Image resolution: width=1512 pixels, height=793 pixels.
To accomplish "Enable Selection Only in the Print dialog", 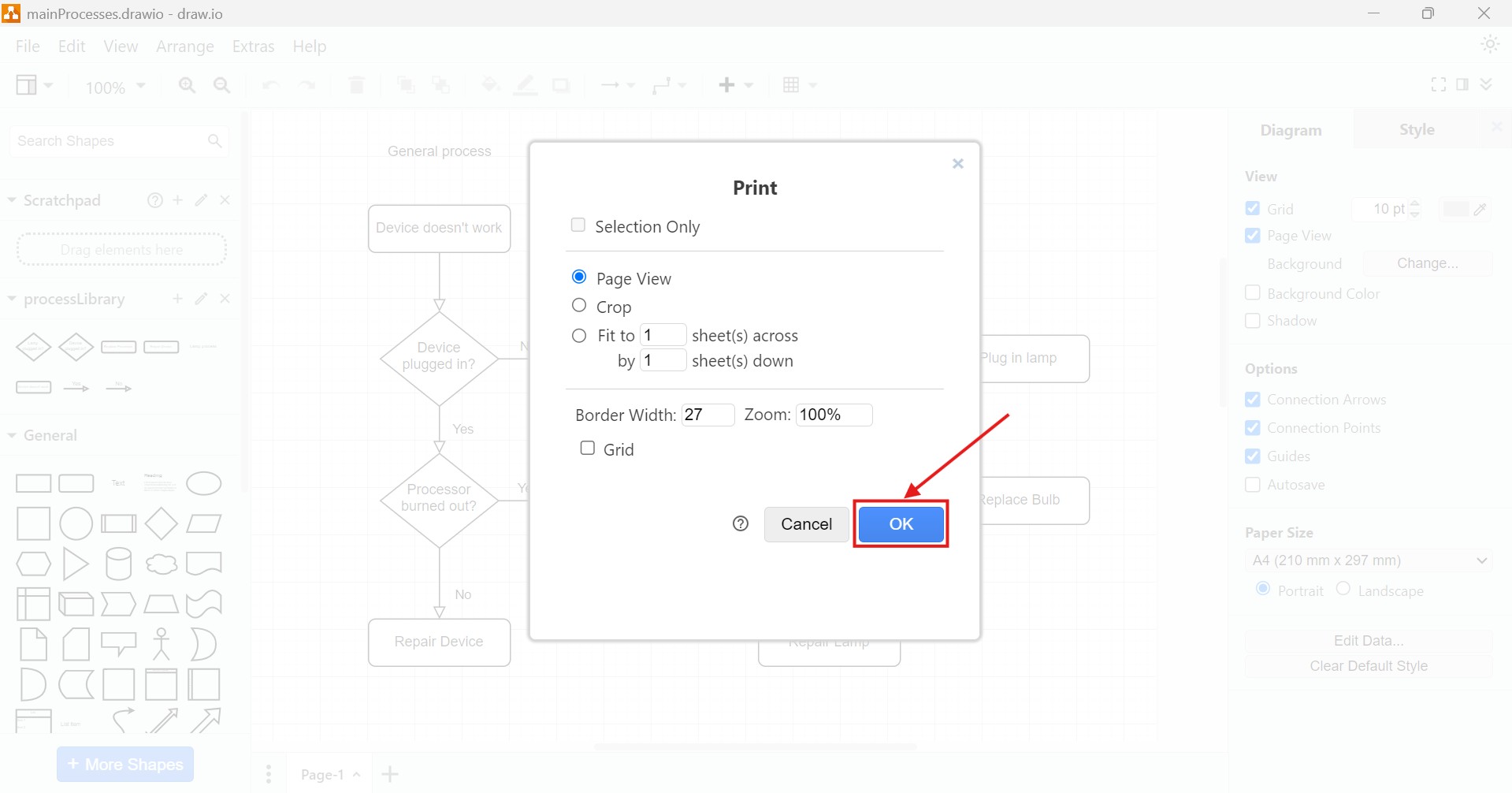I will click(x=578, y=225).
